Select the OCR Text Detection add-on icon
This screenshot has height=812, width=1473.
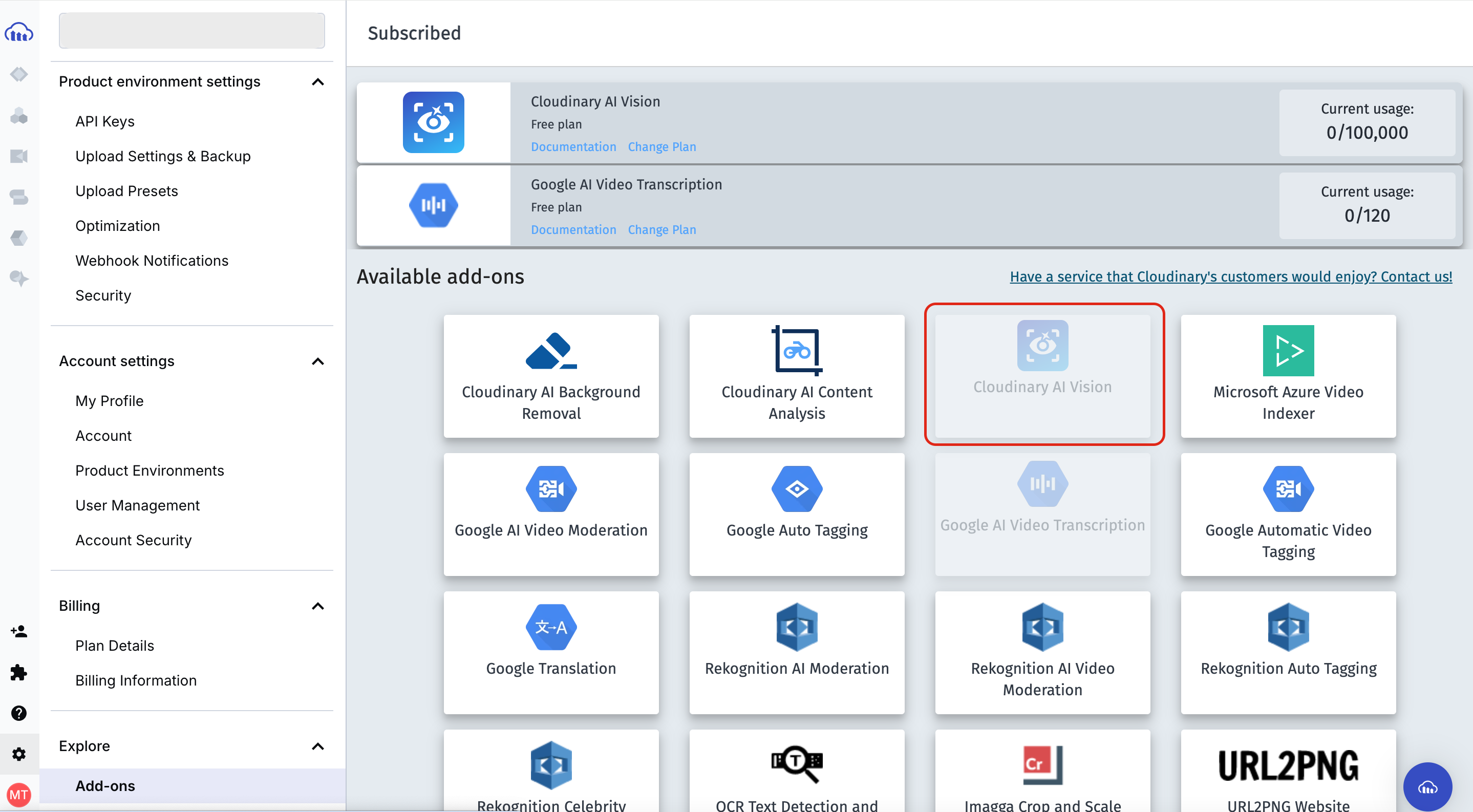pyautogui.click(x=797, y=764)
